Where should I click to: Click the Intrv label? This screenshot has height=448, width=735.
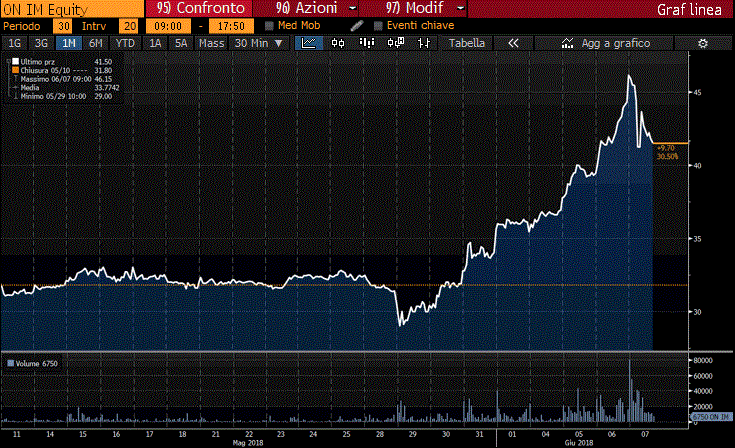tap(94, 26)
